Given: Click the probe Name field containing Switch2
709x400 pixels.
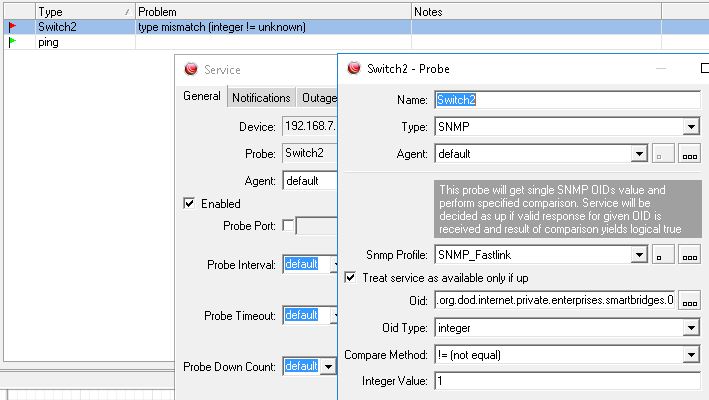Looking at the screenshot, I should 567,100.
